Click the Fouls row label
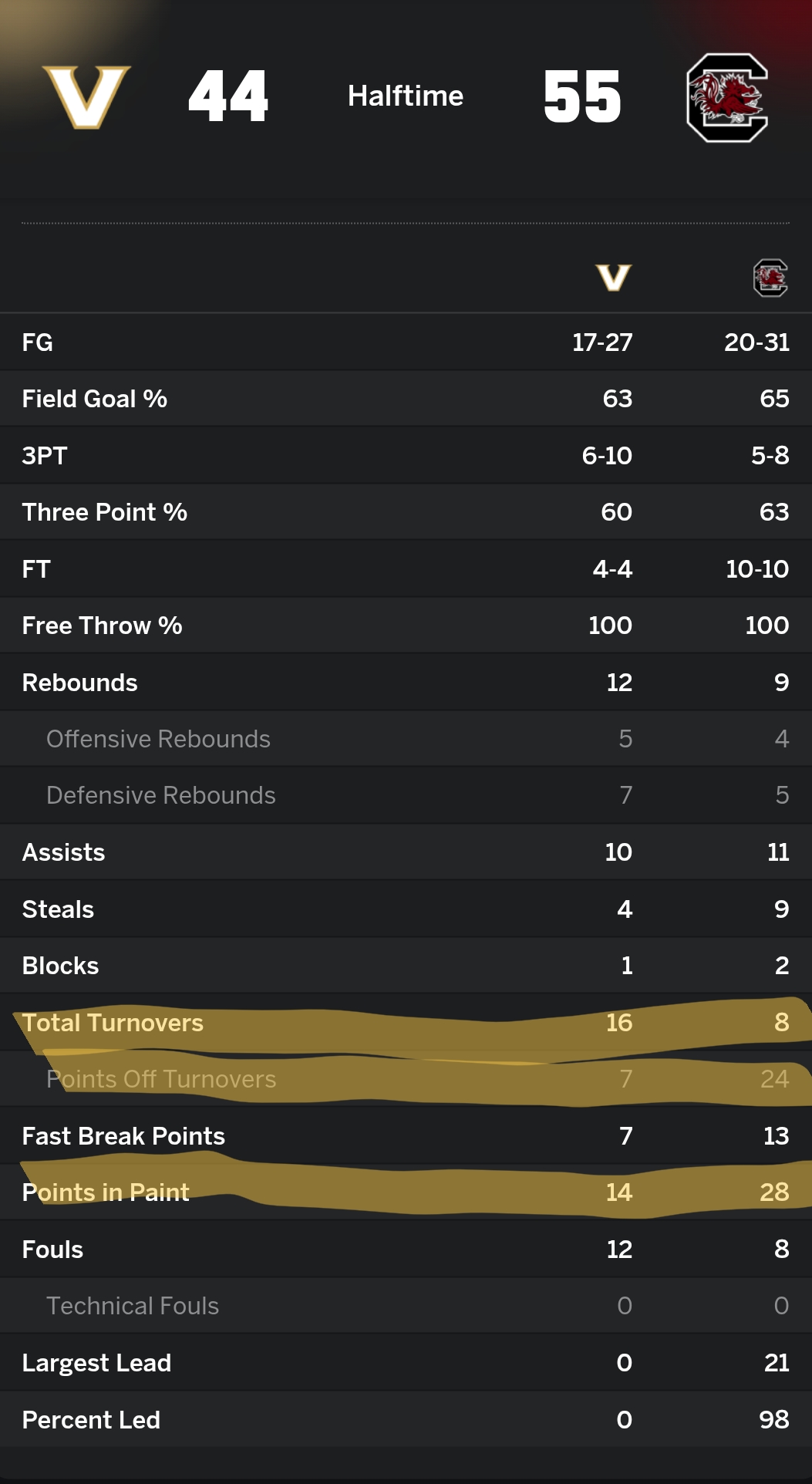The width and height of the screenshot is (812, 1484). pyautogui.click(x=52, y=1250)
